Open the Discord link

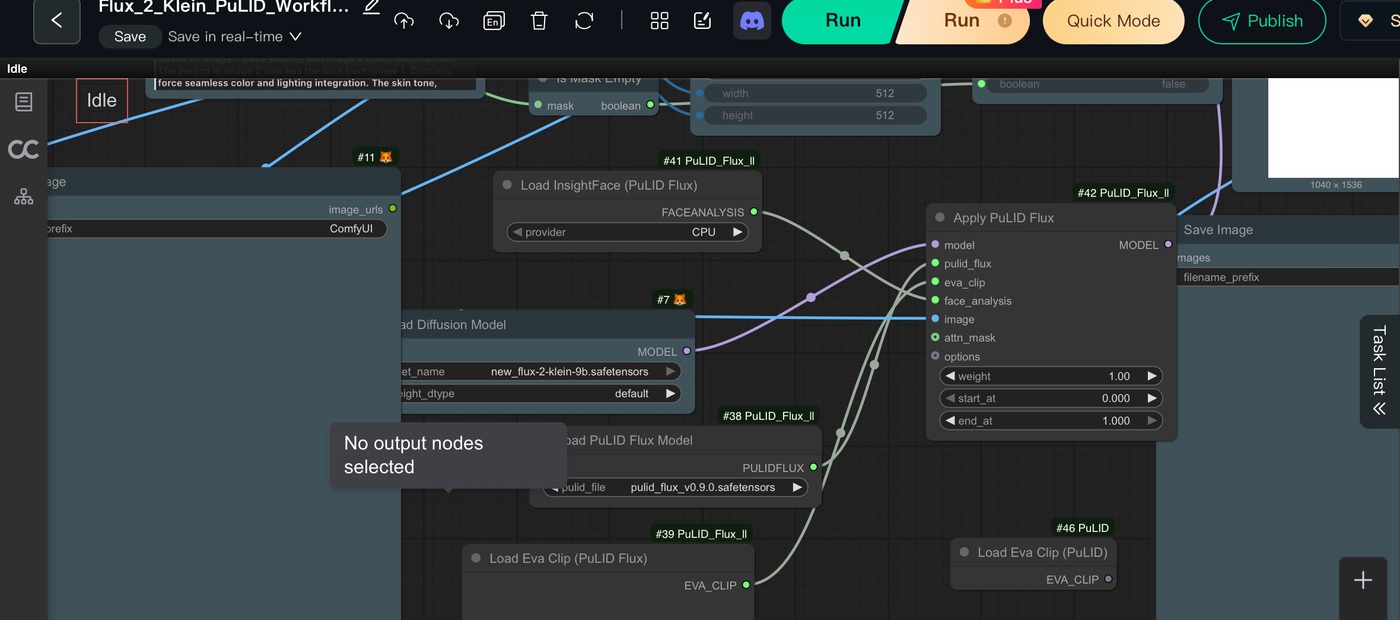752,20
